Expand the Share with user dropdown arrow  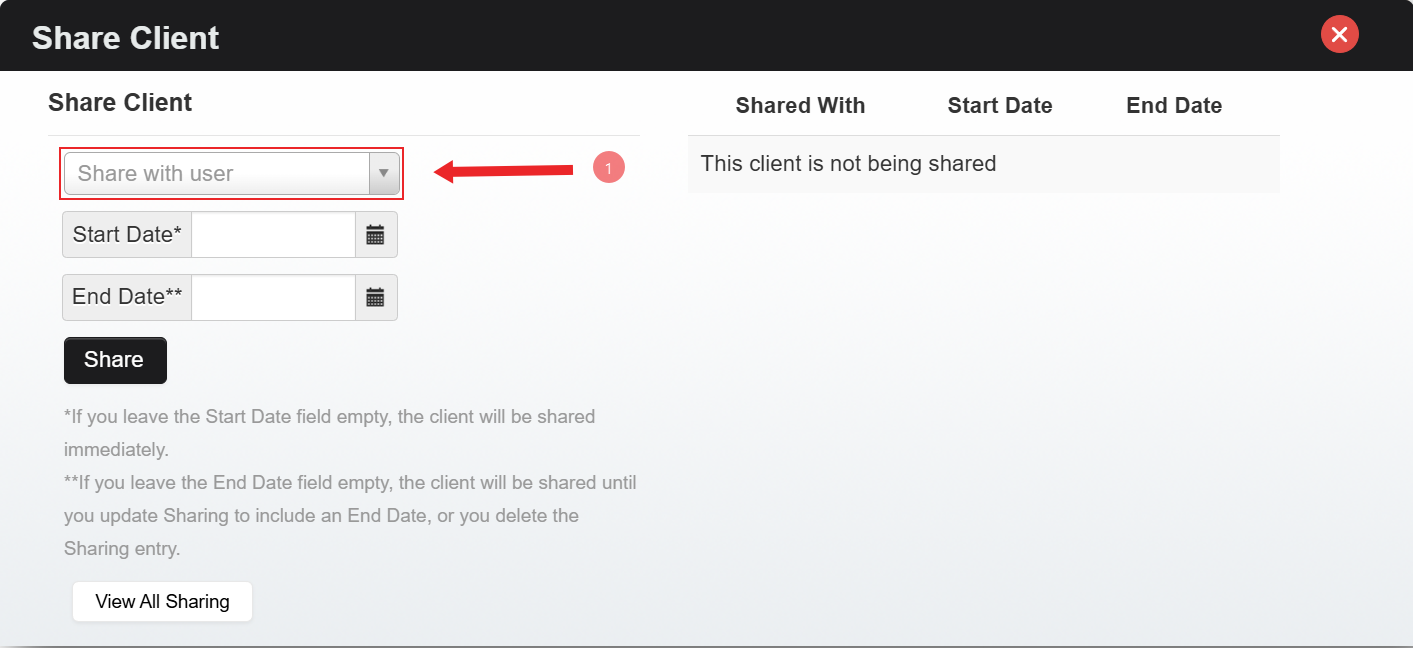(x=383, y=174)
